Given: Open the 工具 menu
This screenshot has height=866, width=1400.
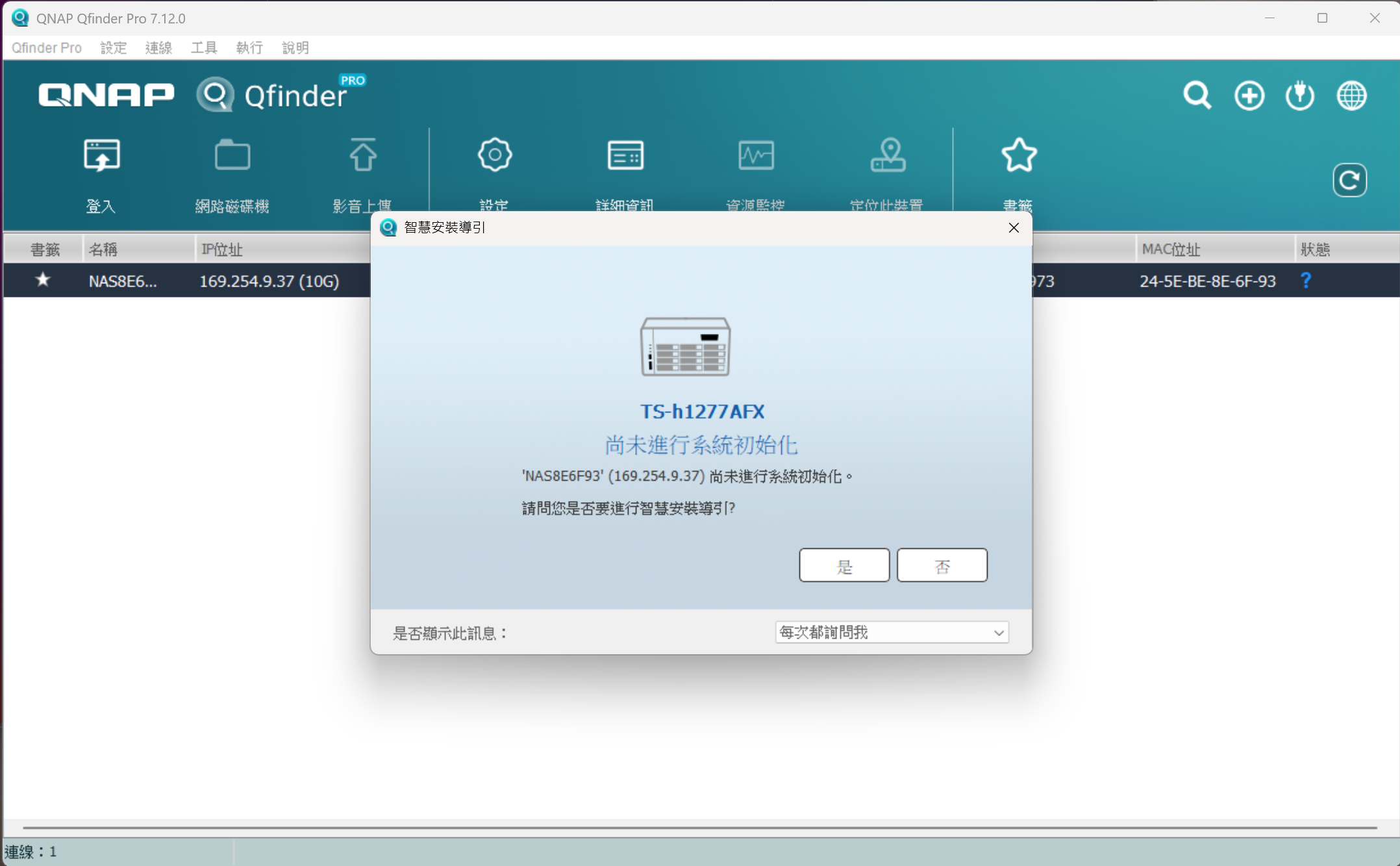Looking at the screenshot, I should coord(204,47).
